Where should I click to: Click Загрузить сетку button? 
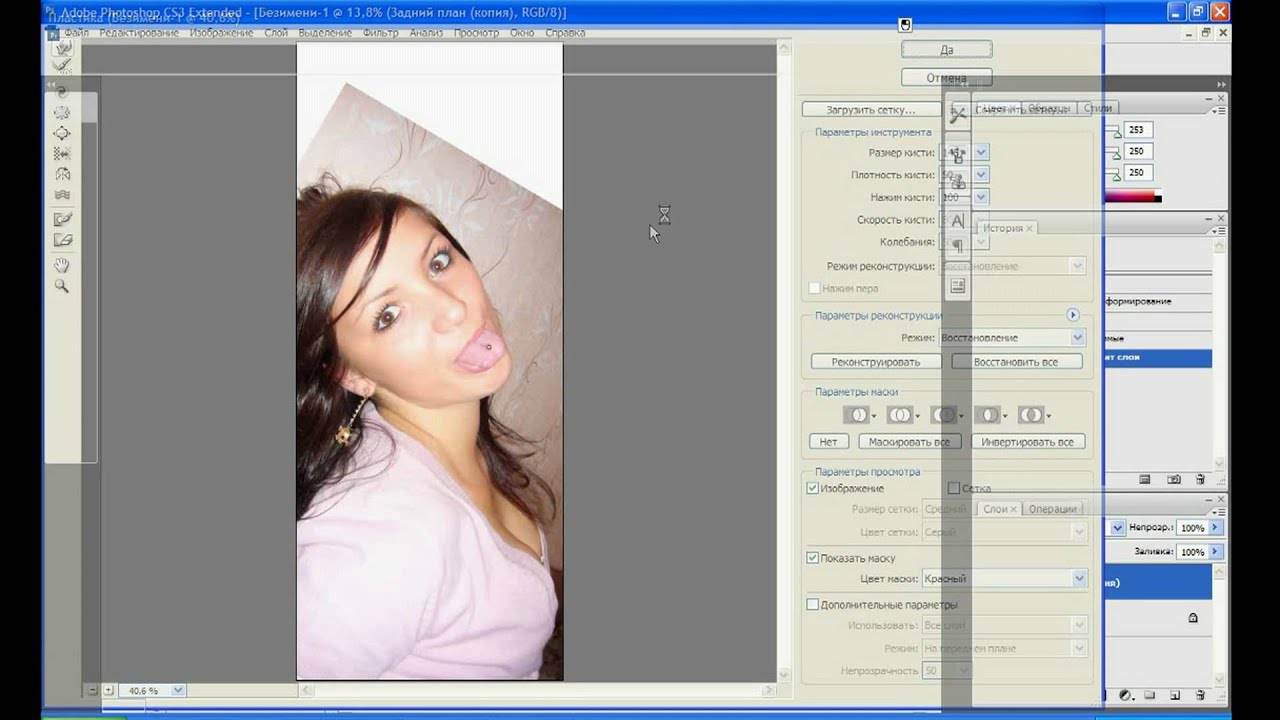coord(871,110)
